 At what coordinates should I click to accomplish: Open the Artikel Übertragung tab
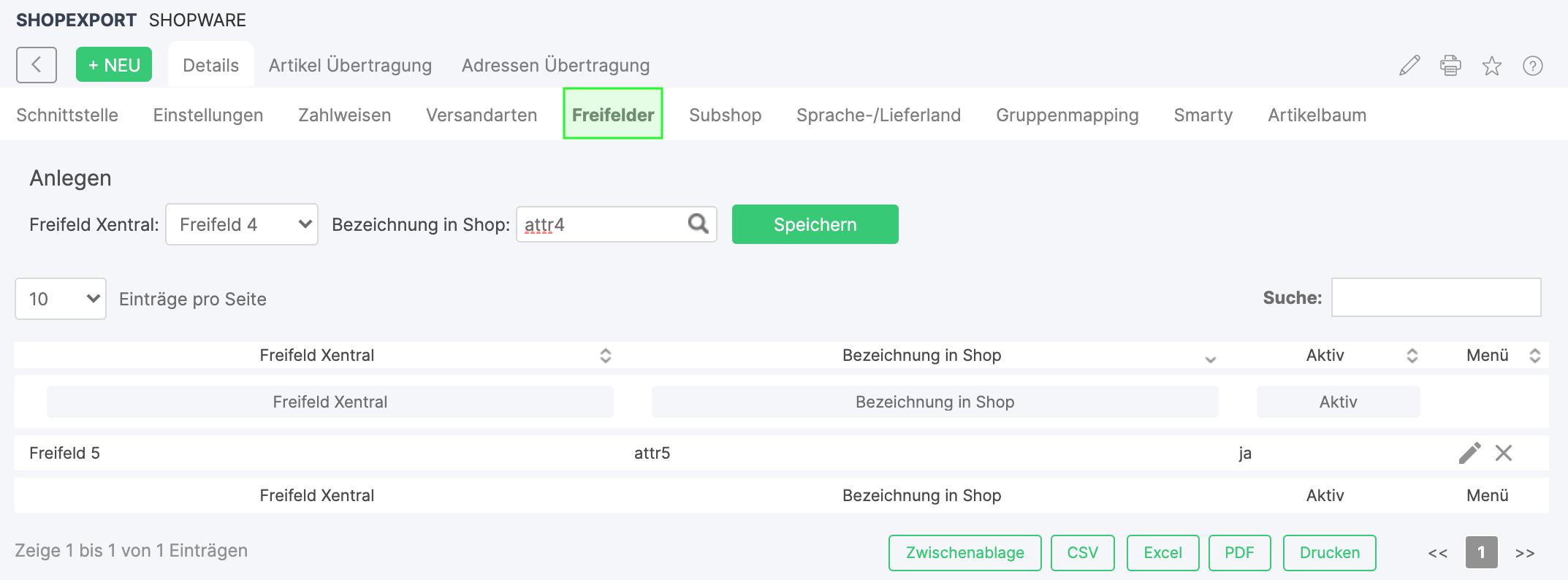click(x=350, y=65)
